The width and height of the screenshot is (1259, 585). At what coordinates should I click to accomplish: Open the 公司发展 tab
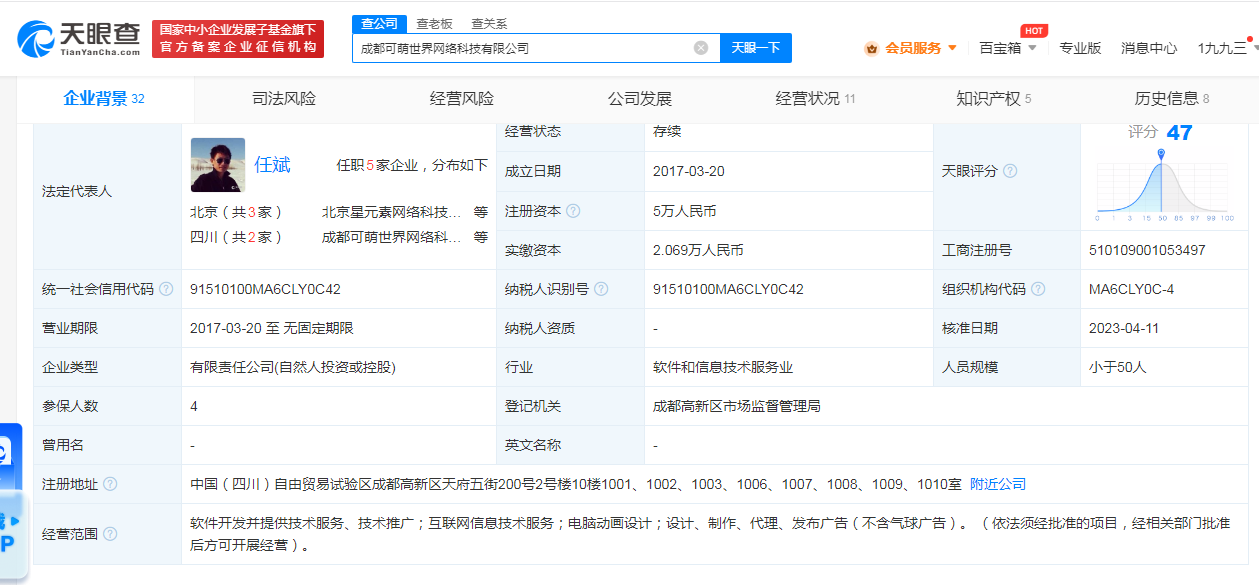[640, 99]
